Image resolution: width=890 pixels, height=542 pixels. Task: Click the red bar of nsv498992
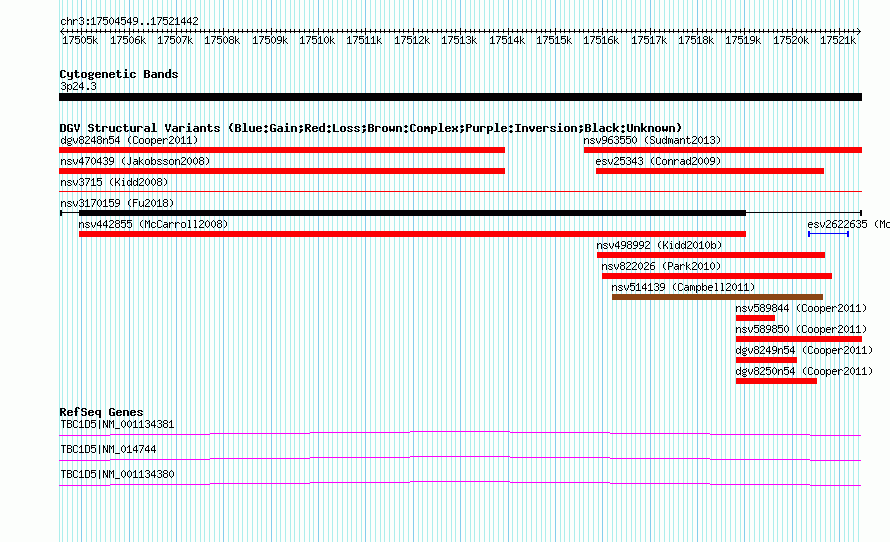pos(711,255)
